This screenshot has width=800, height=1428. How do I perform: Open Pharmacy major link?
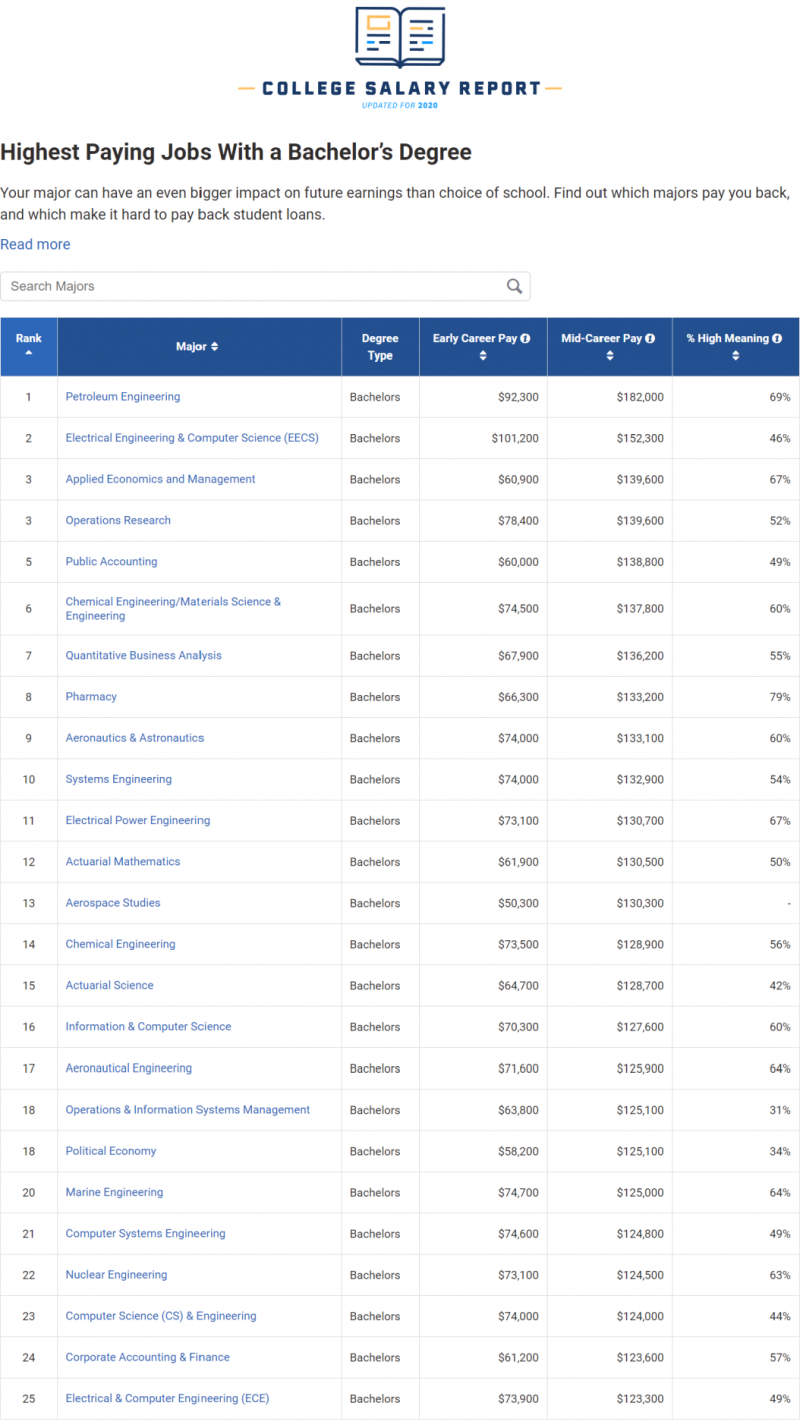pyautogui.click(x=91, y=697)
